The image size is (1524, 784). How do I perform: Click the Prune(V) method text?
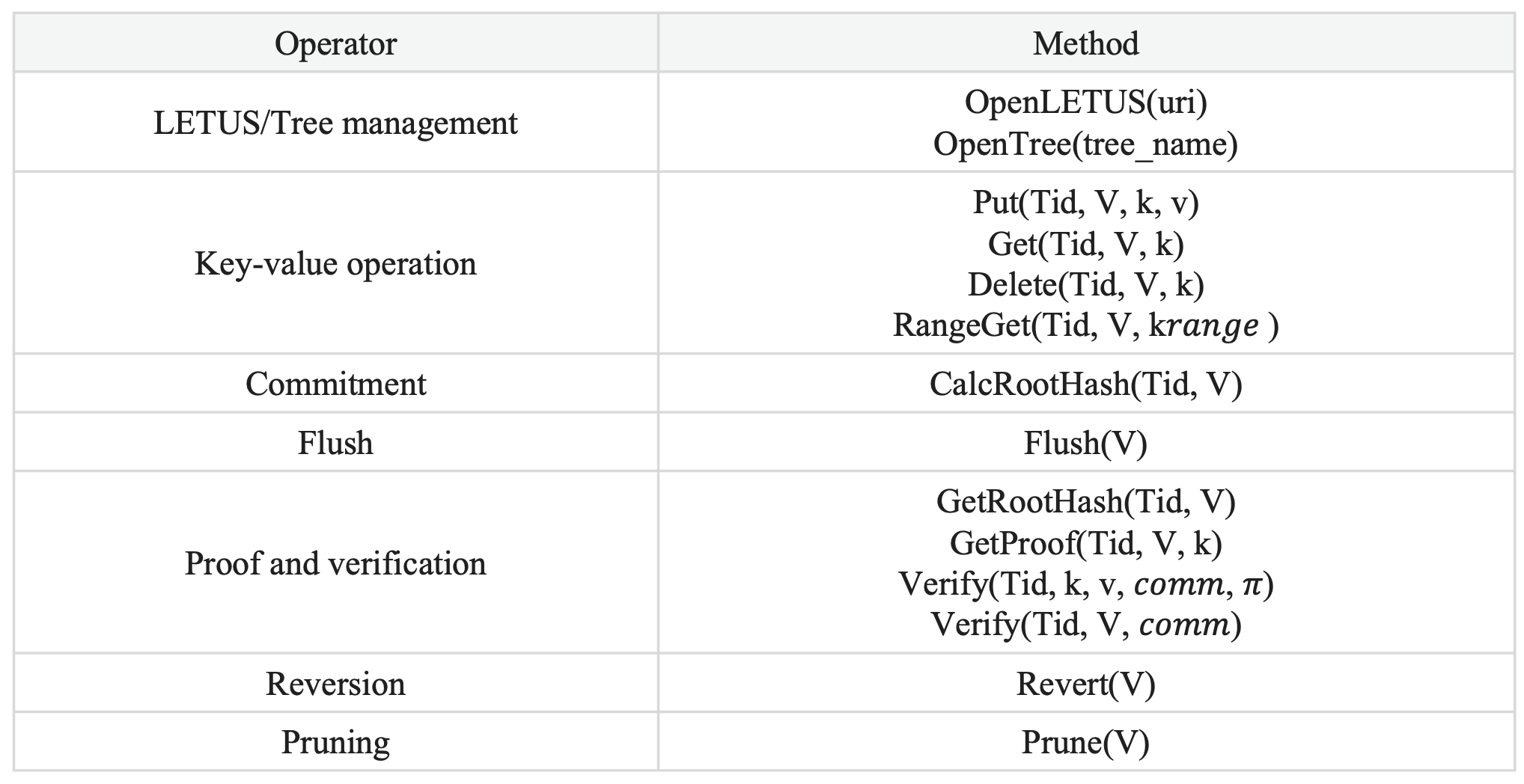pos(1085,742)
